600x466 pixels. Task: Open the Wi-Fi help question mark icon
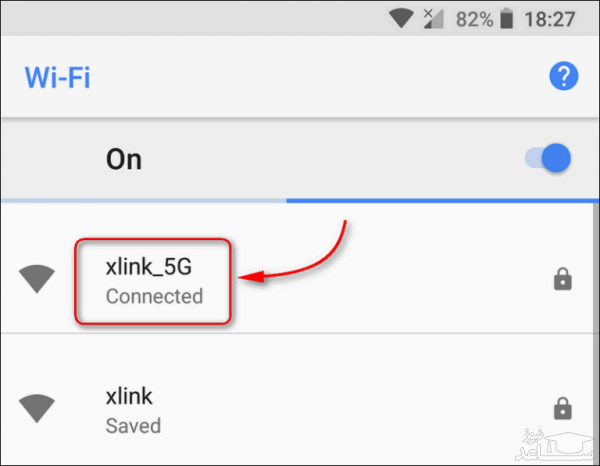[x=561, y=75]
